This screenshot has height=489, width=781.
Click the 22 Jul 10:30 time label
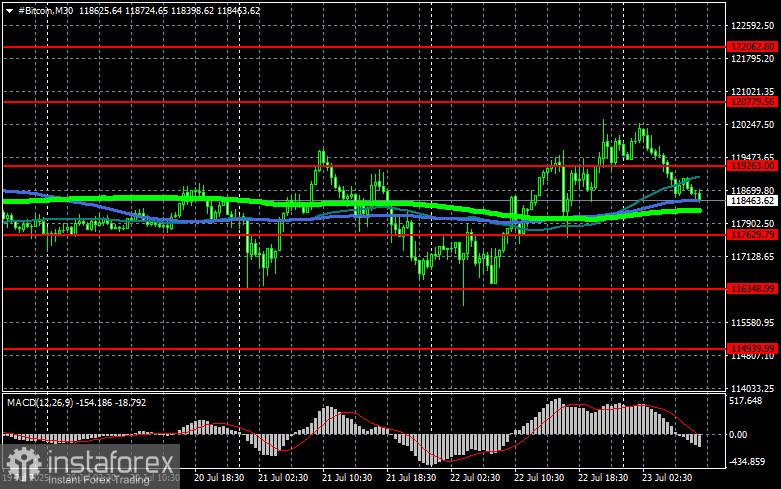[539, 478]
